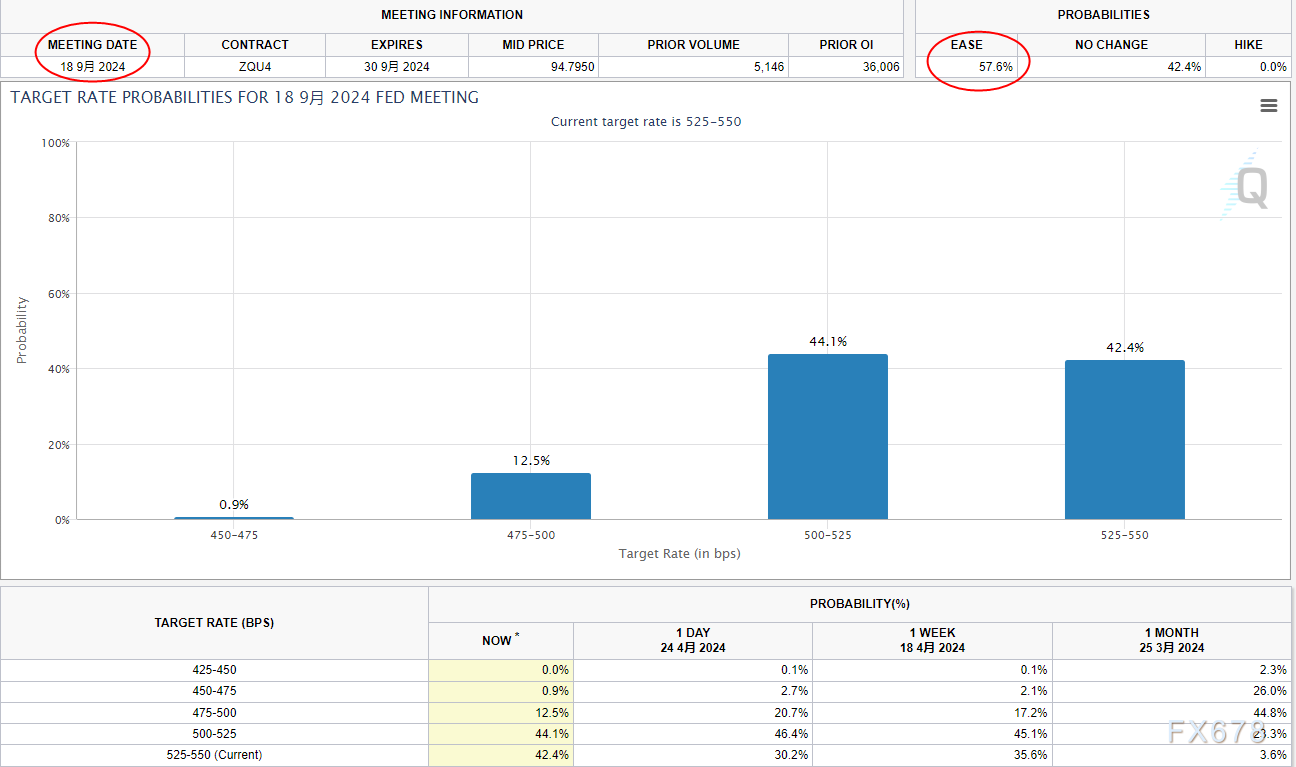1296x767 pixels.
Task: Click the NO CHANGE column header
Action: click(1111, 45)
